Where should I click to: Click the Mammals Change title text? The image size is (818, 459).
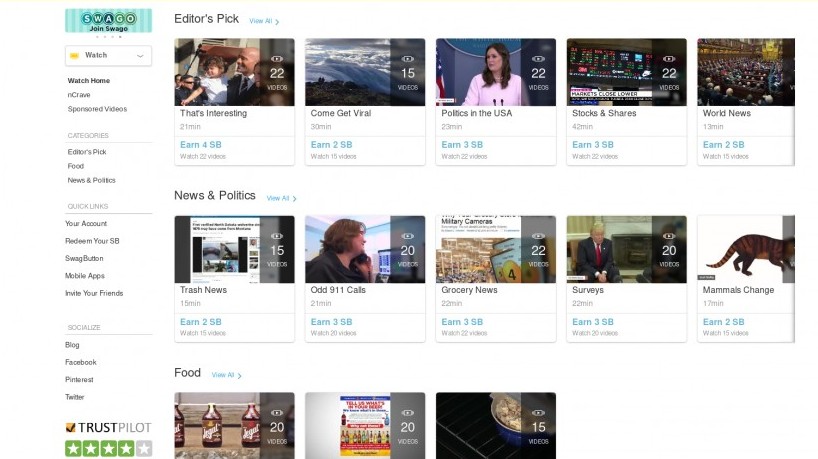point(738,290)
